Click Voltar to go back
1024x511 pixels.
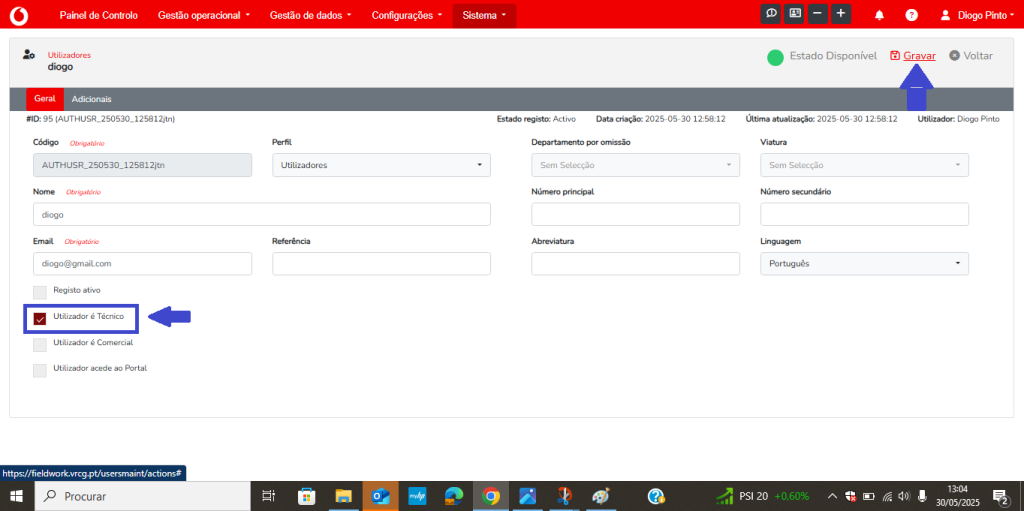tap(978, 56)
